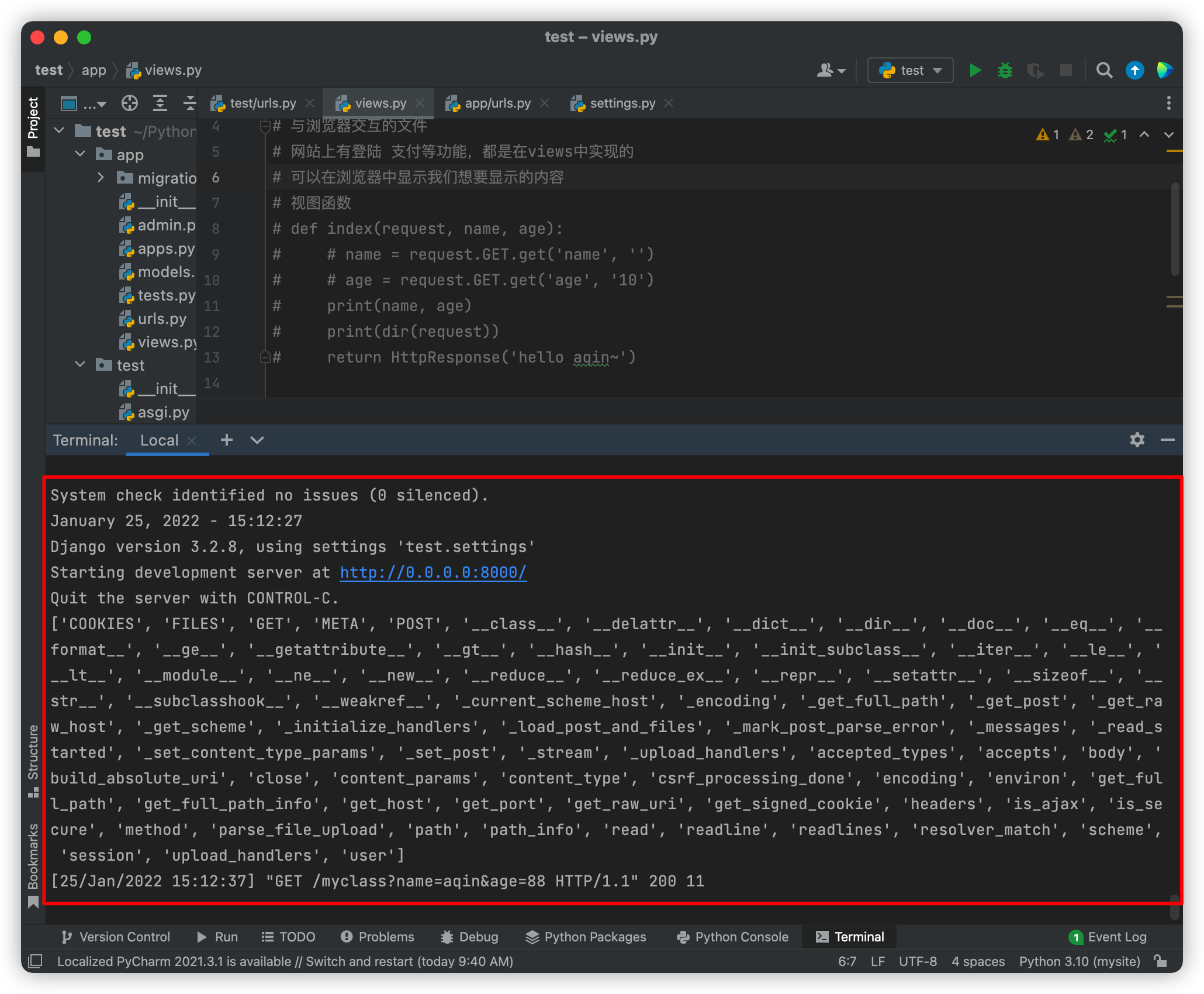This screenshot has height=994, width=1204.
Task: Open the http://0.0.0.0:8000/ server link
Action: 433,572
